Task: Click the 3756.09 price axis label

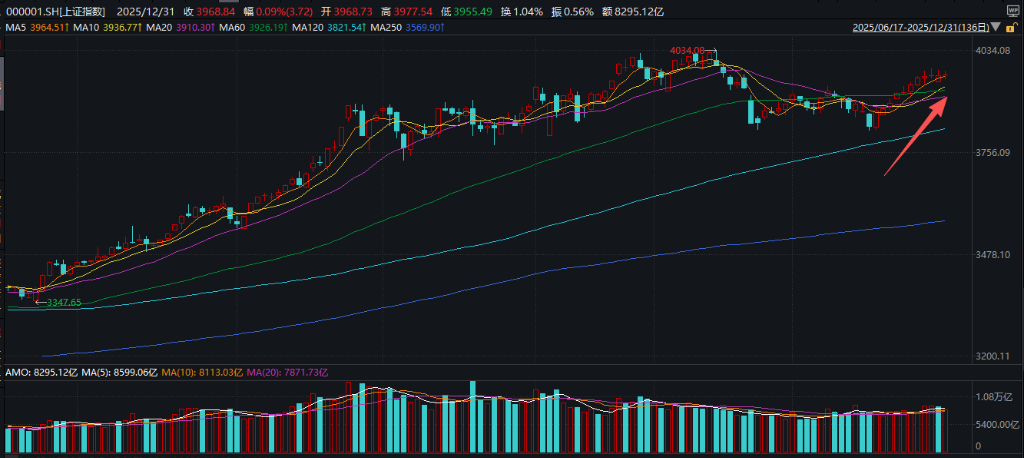Action: click(x=995, y=153)
